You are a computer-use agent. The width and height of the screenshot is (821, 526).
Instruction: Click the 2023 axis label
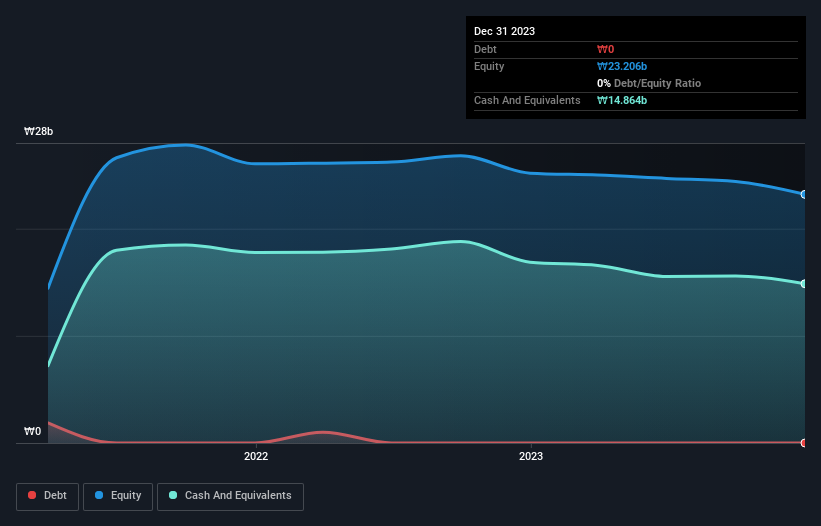531,456
